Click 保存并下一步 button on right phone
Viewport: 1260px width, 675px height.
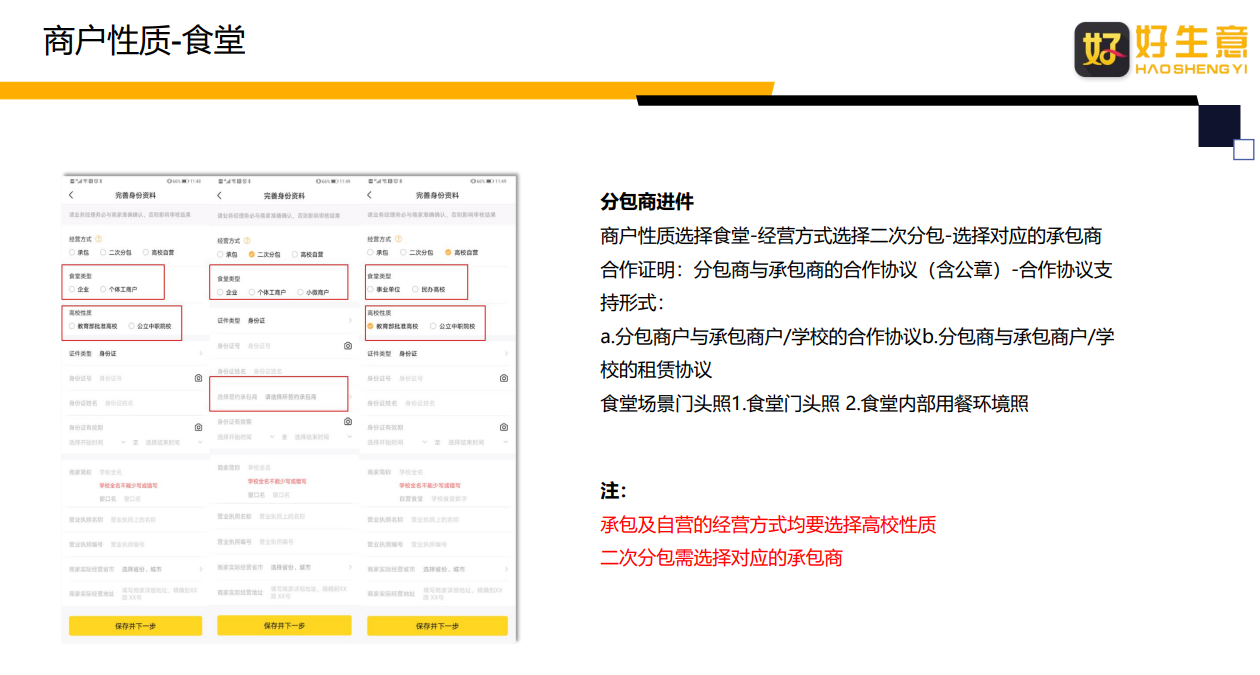click(437, 626)
